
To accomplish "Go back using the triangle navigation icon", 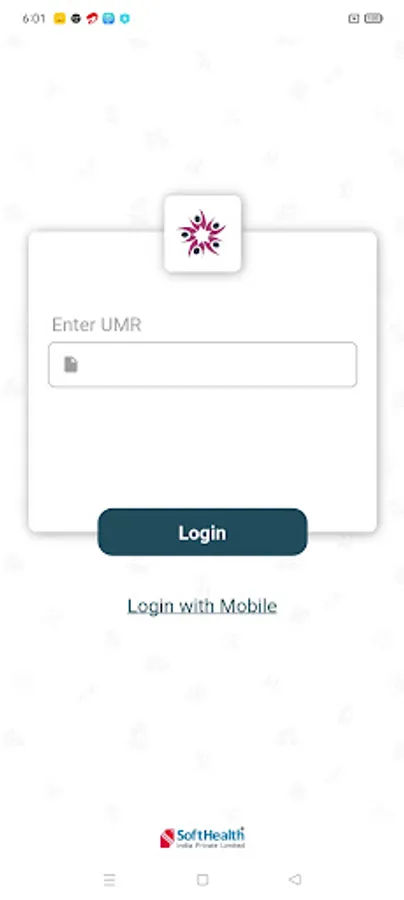I will (x=295, y=879).
